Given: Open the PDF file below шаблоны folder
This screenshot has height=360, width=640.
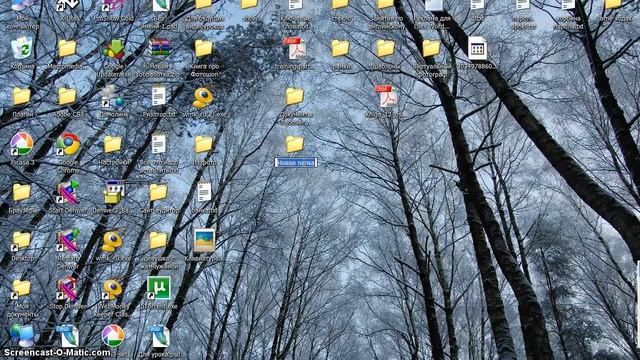Looking at the screenshot, I should pyautogui.click(x=386, y=97).
